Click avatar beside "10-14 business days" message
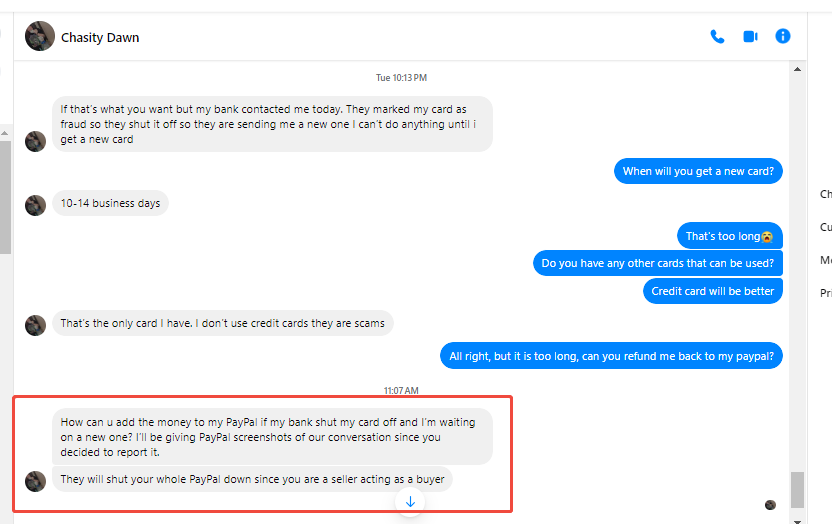Image resolution: width=832 pixels, height=524 pixels. (36, 205)
